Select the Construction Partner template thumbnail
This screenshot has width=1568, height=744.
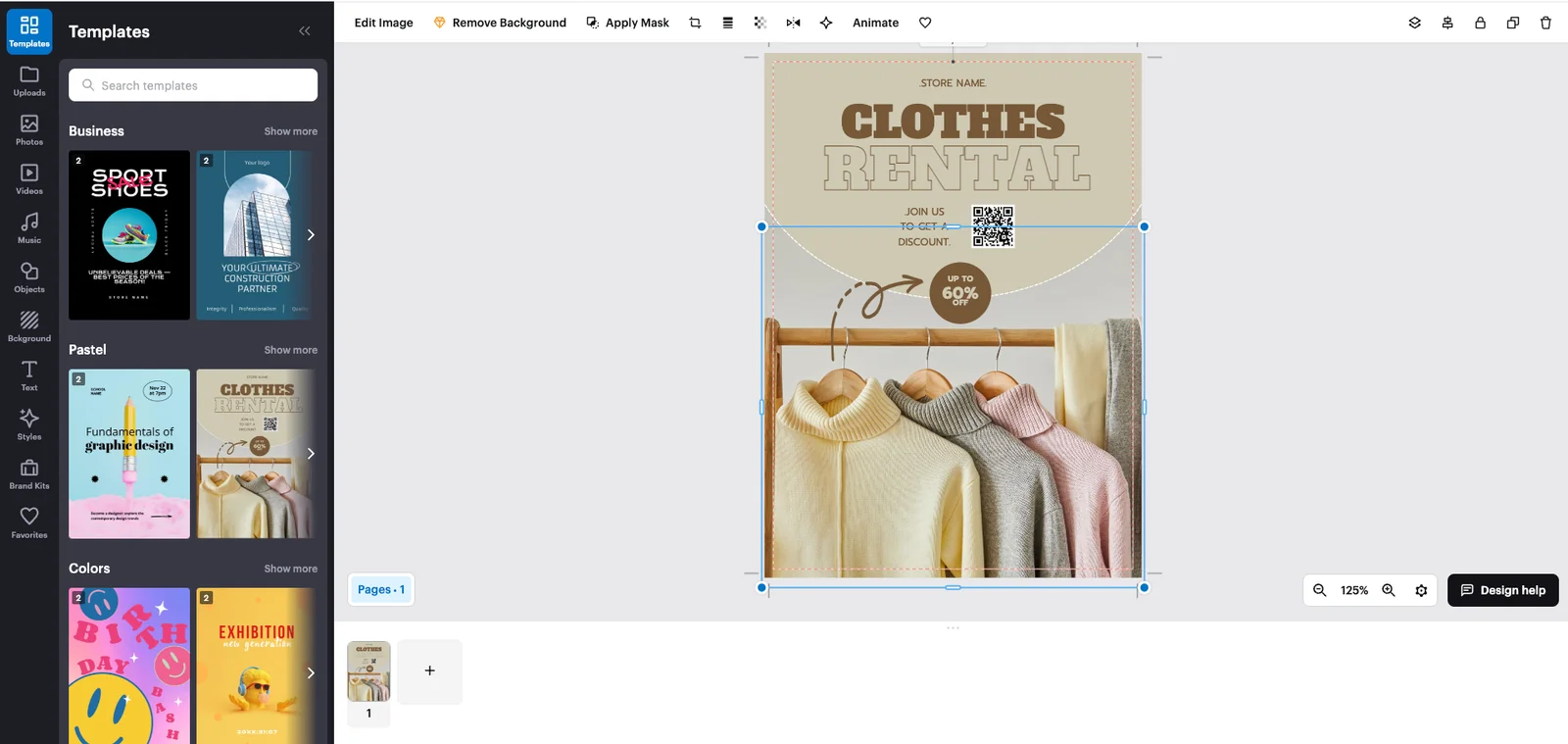[257, 235]
